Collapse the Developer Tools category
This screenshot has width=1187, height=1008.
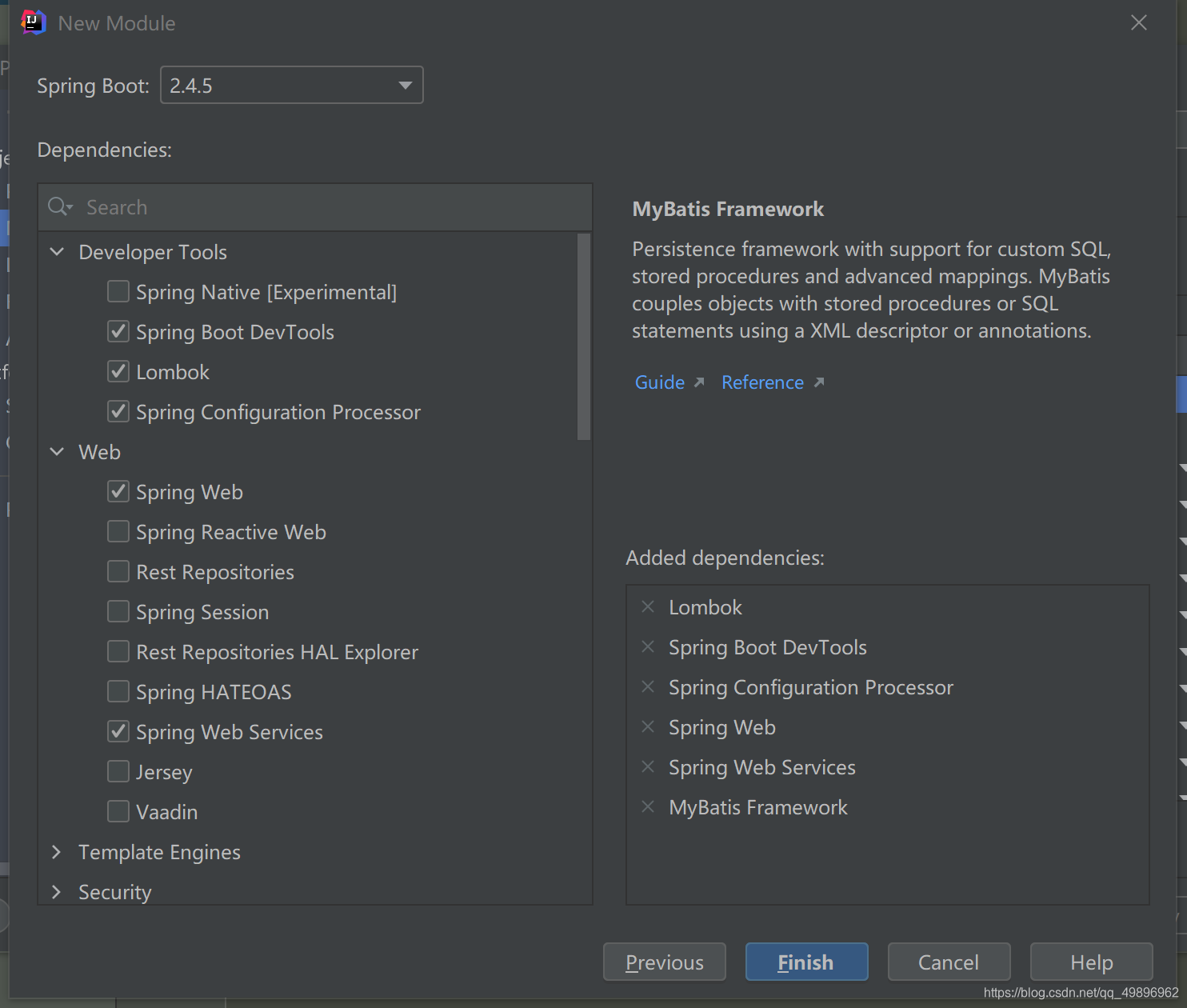[x=57, y=252]
